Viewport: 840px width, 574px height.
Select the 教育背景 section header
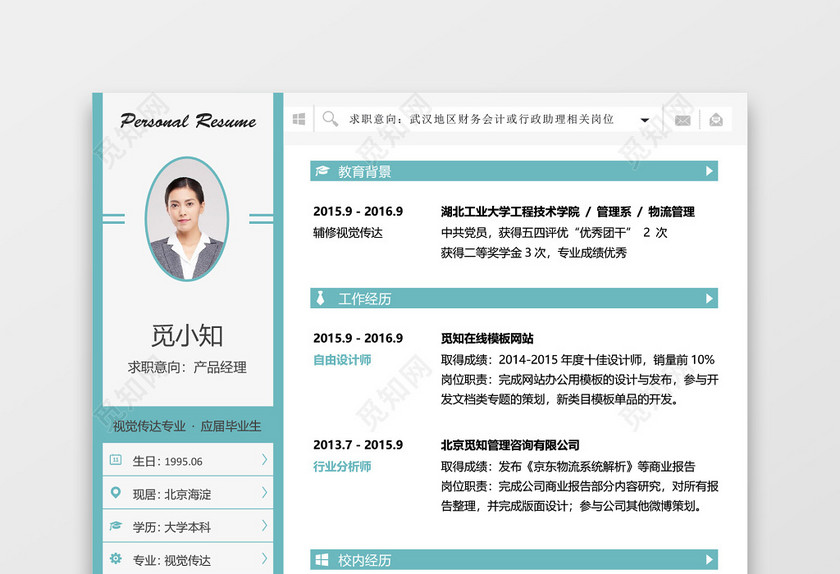pos(514,171)
